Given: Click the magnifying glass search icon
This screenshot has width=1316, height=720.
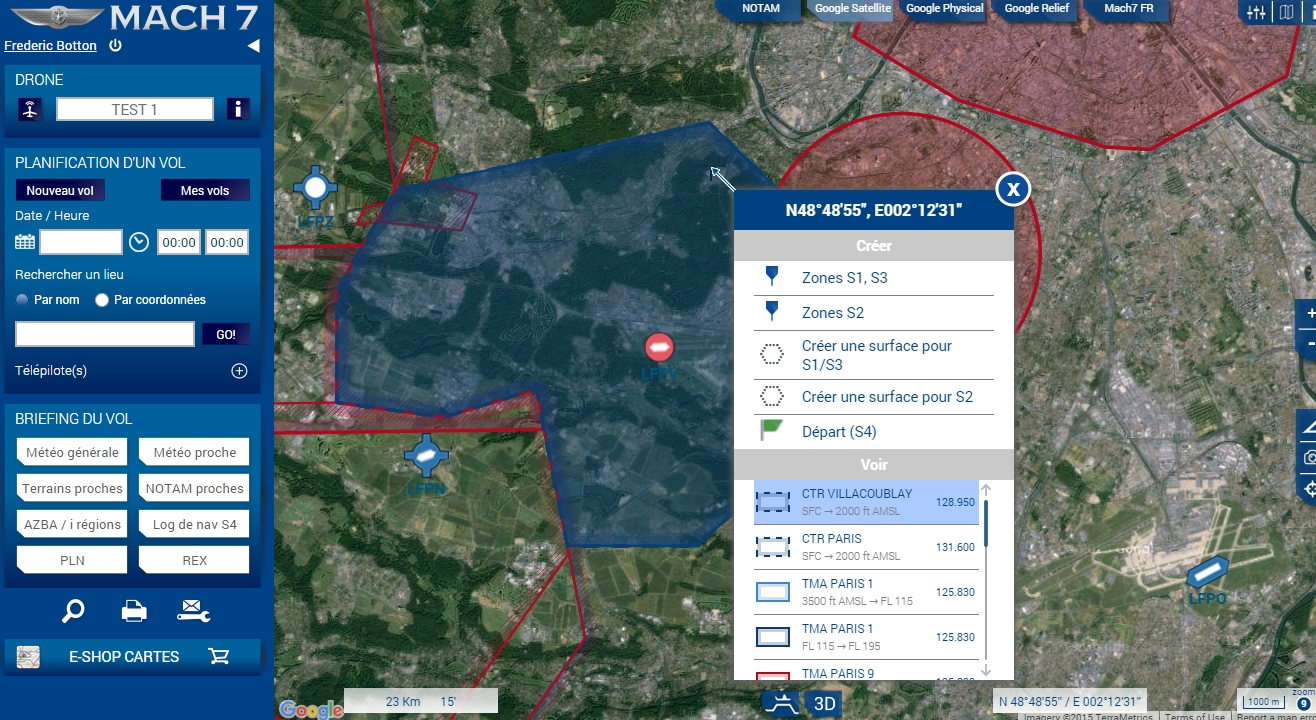Looking at the screenshot, I should tap(73, 610).
